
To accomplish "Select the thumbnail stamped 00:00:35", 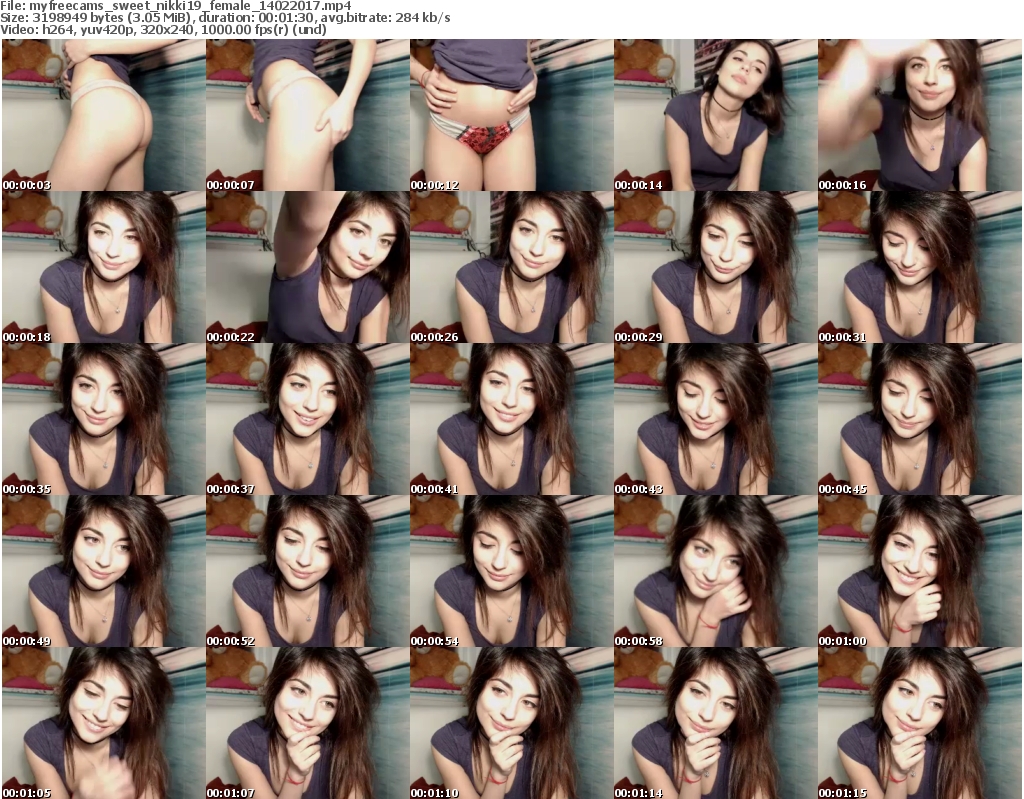I will coord(104,419).
